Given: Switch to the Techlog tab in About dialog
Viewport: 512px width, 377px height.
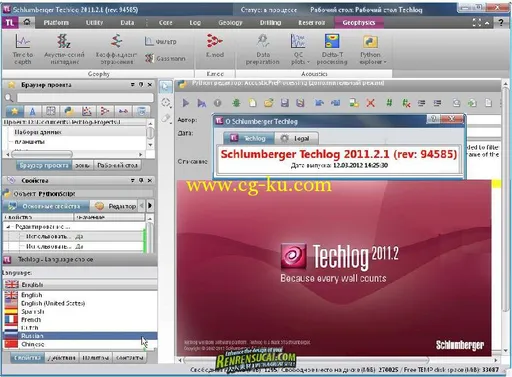Looking at the screenshot, I should [x=249, y=138].
